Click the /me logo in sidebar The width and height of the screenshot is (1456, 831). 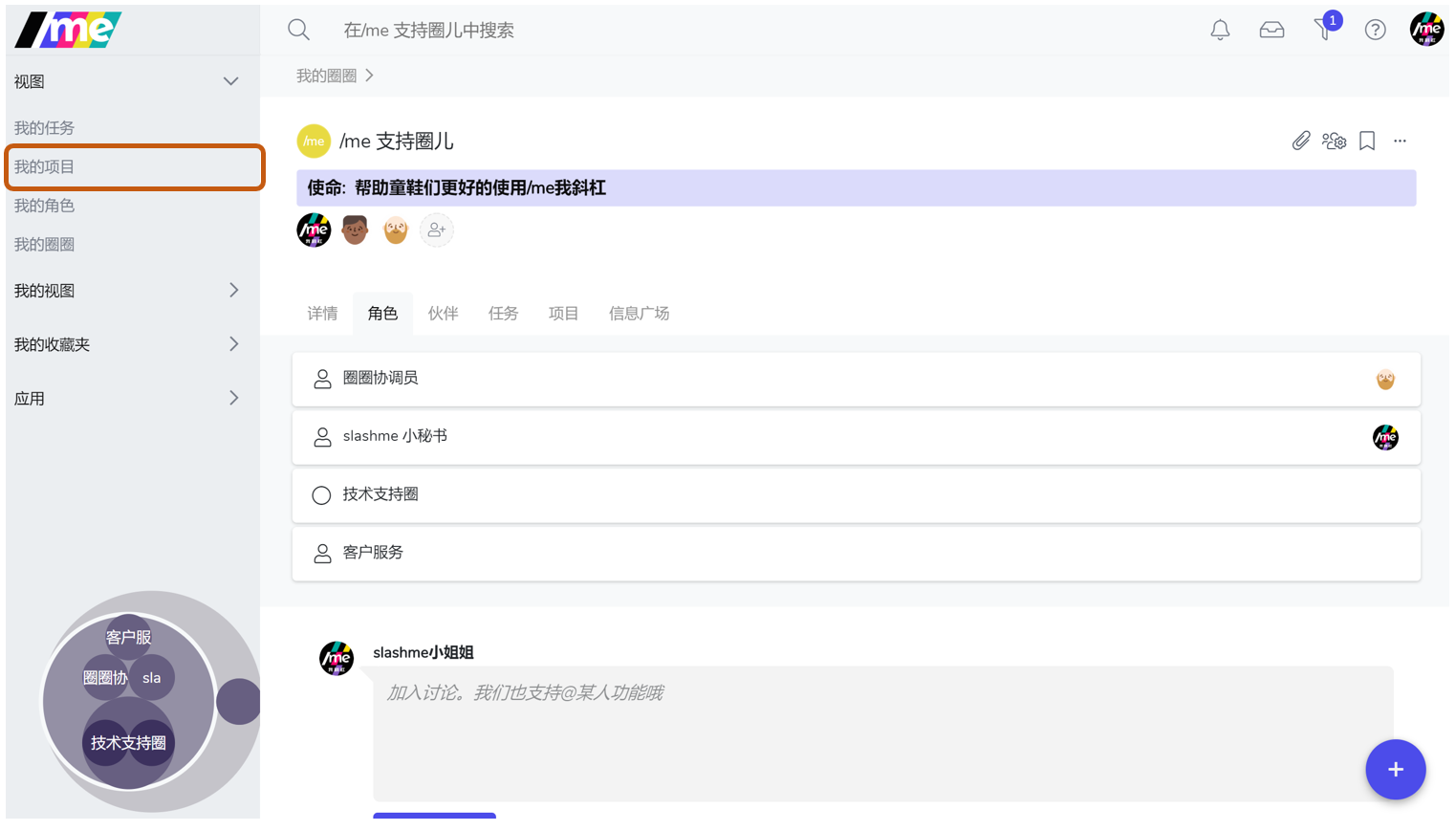click(68, 30)
